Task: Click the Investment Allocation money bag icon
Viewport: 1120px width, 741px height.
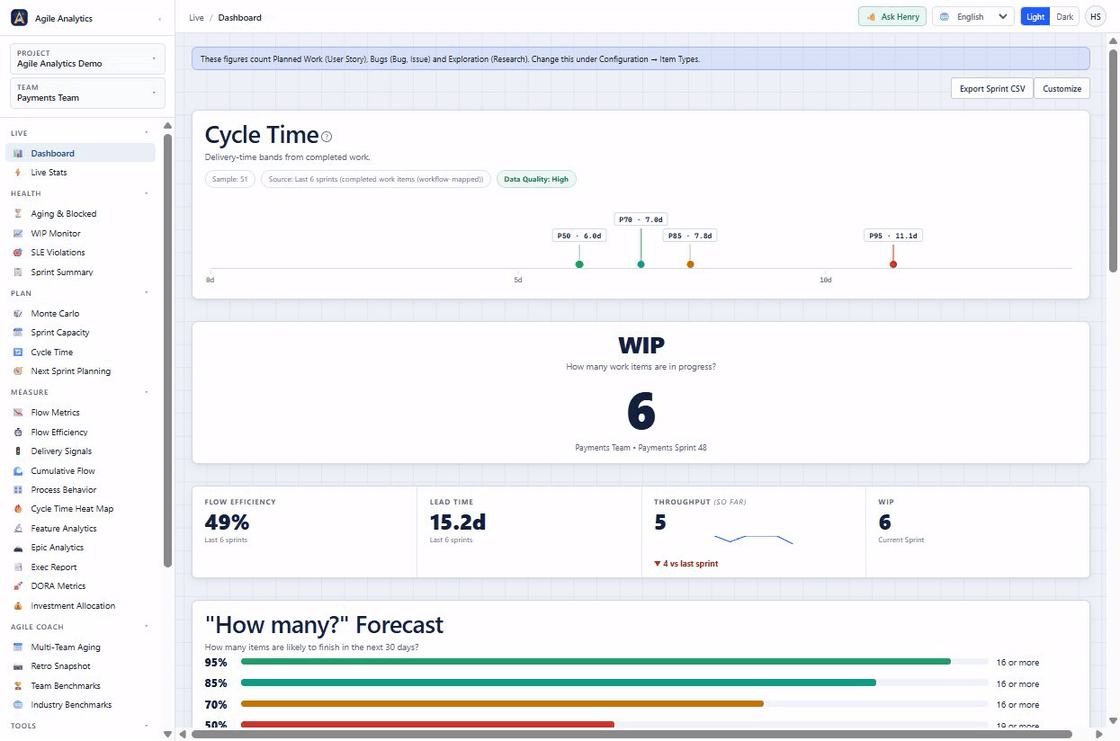Action: pos(18,606)
